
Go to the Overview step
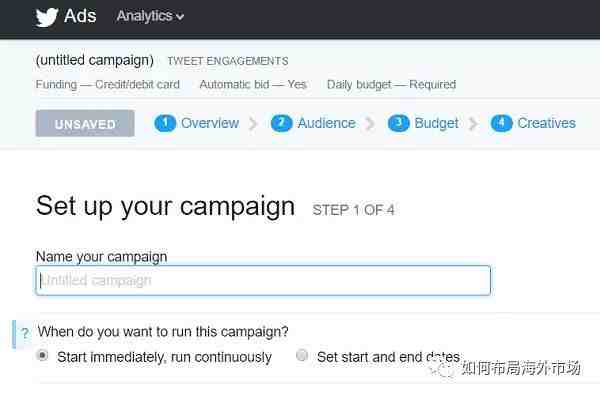coord(210,123)
